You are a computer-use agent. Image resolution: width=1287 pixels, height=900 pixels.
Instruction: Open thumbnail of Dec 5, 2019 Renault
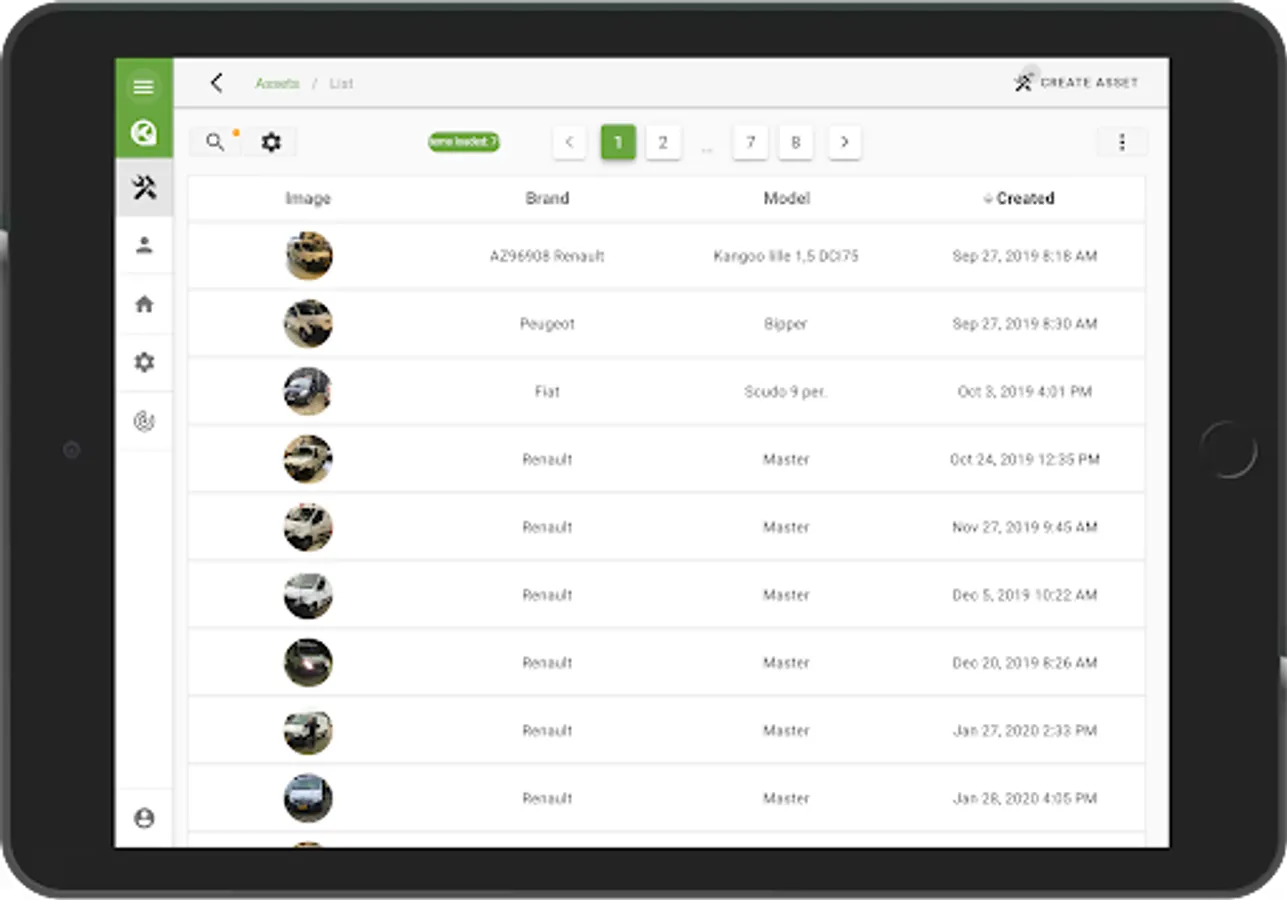[x=308, y=595]
